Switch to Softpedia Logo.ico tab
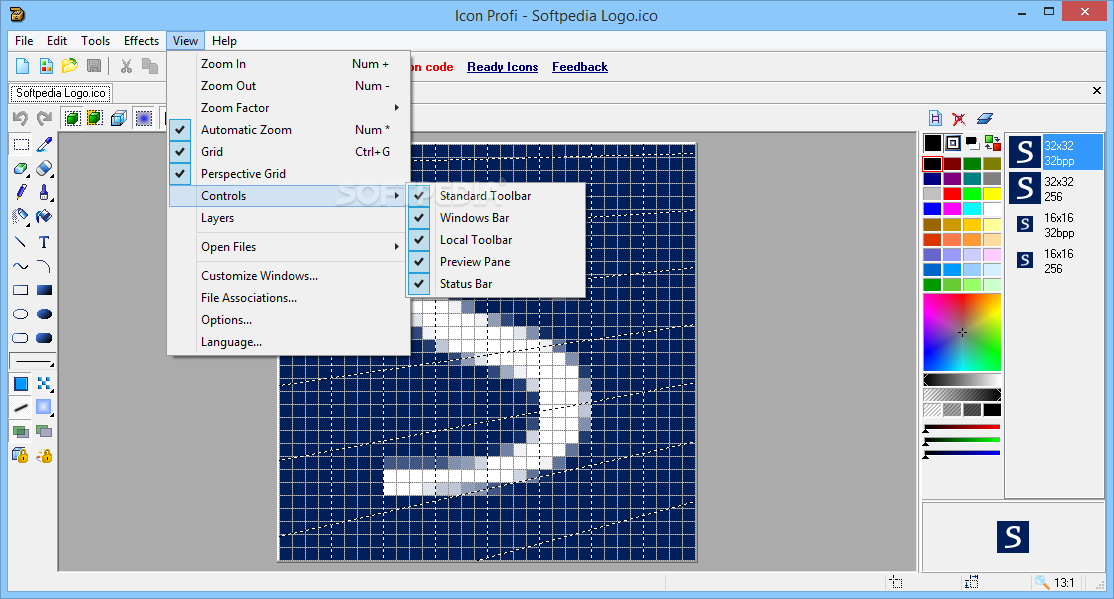 [x=60, y=93]
